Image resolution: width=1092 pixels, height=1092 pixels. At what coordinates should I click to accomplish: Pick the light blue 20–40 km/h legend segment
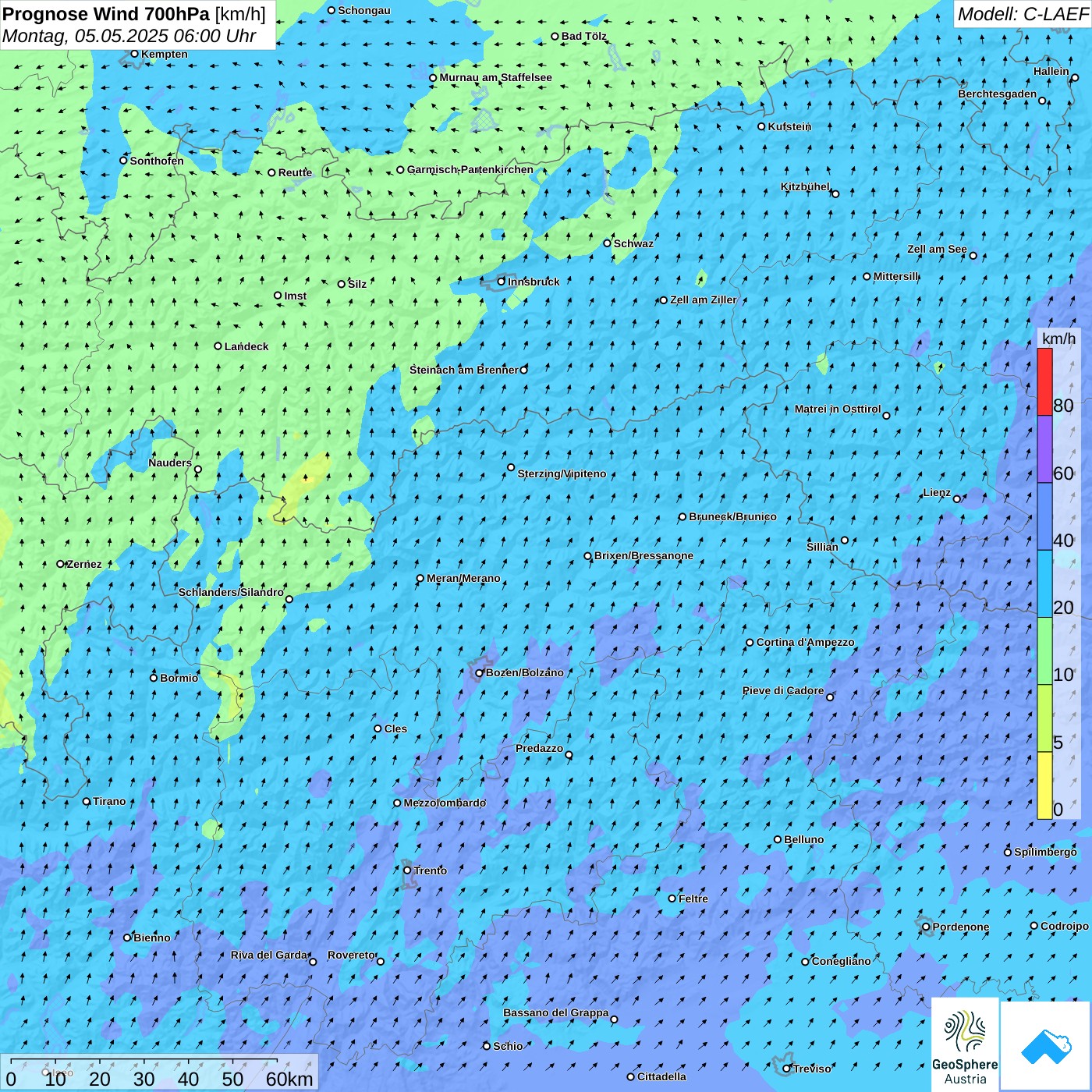pos(1044,584)
